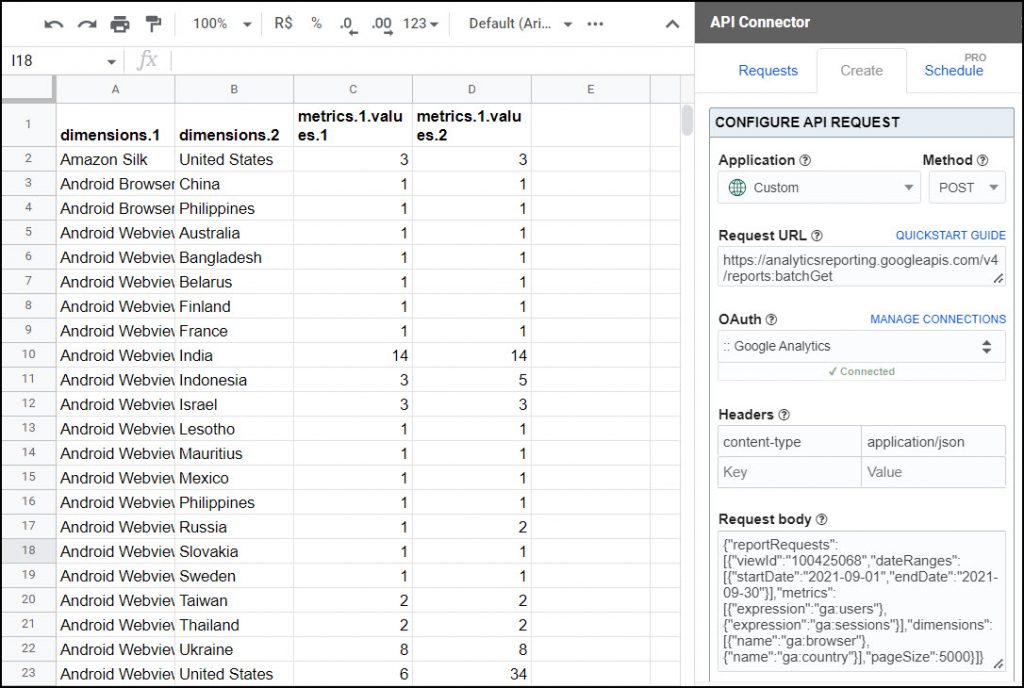Click the CONFIGURE API REQUEST heading
Image resolution: width=1024 pixels, height=688 pixels.
pos(807,122)
